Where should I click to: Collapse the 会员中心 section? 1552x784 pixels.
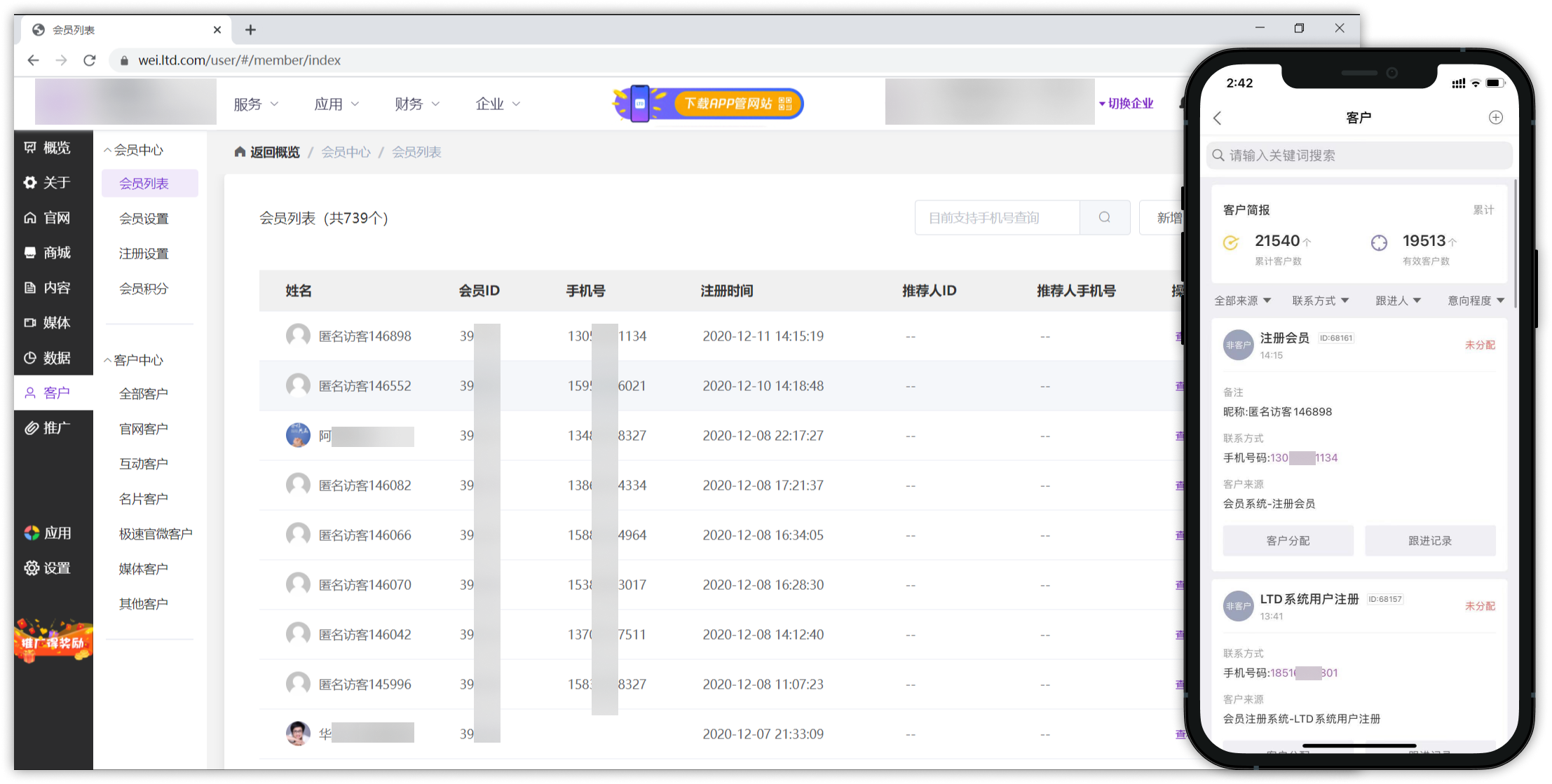(133, 150)
